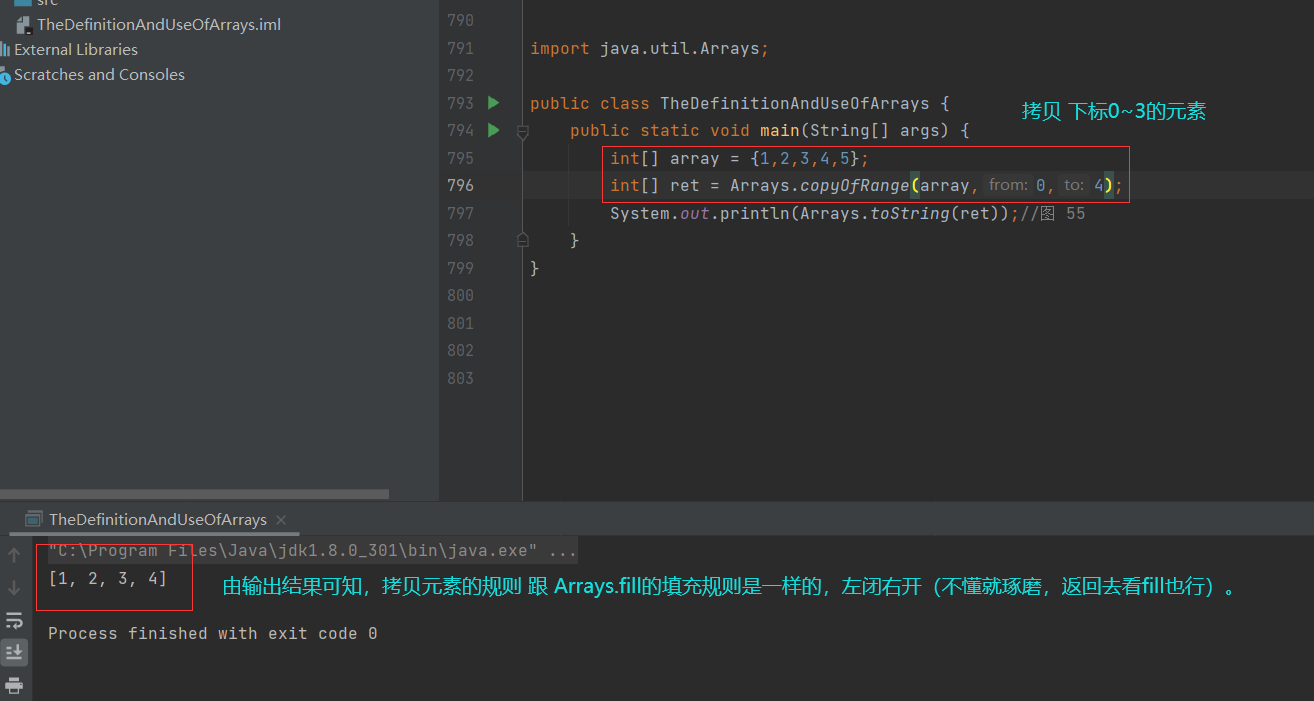
Task: Click Up the Stack Trace arrow
Action: click(x=14, y=555)
